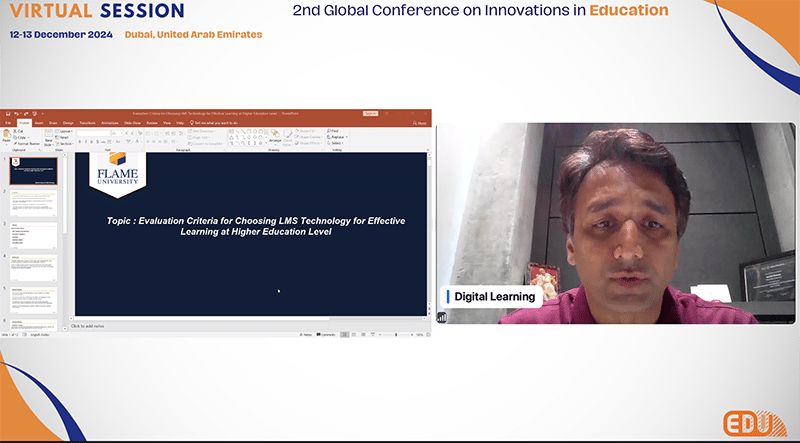Open the Arrange button in Drawing group
The width and height of the screenshot is (800, 443).
tap(275, 136)
